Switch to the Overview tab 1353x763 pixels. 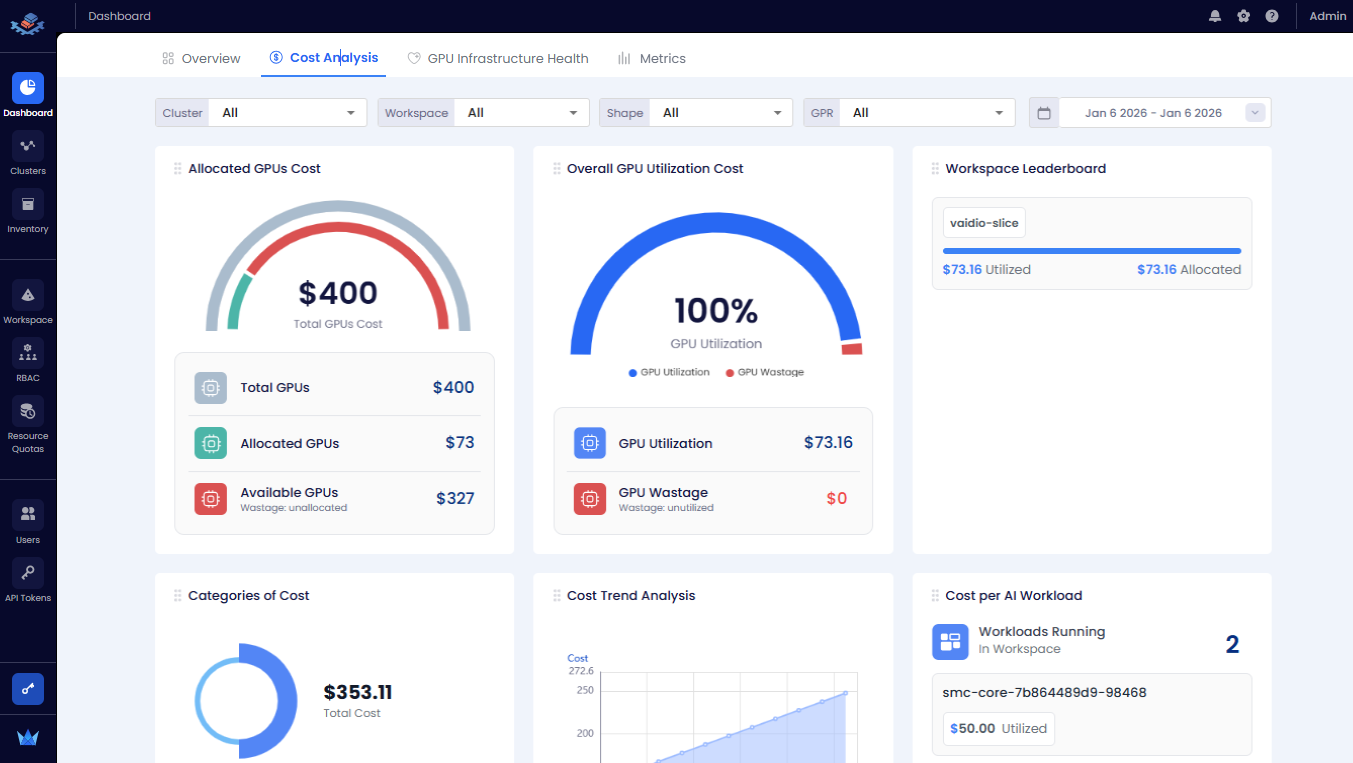[x=201, y=59]
